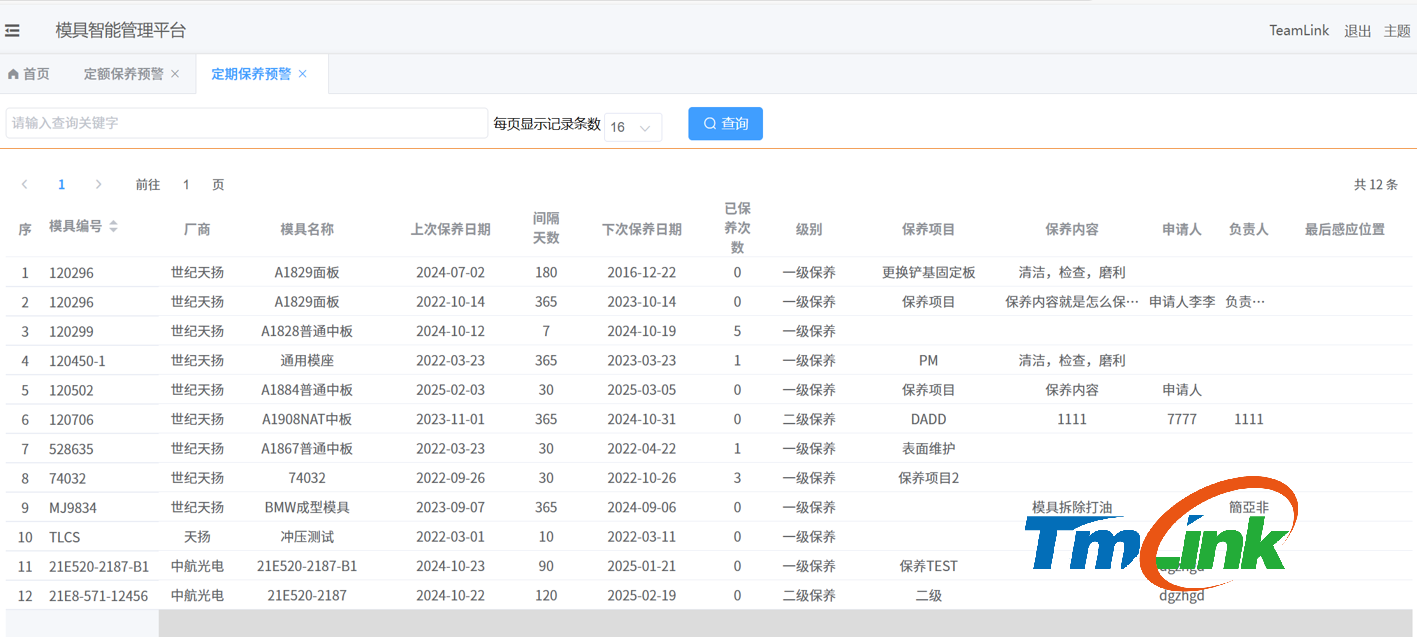Click the page number input in pagination
Screen dimensions: 1417x637
click(x=186, y=185)
